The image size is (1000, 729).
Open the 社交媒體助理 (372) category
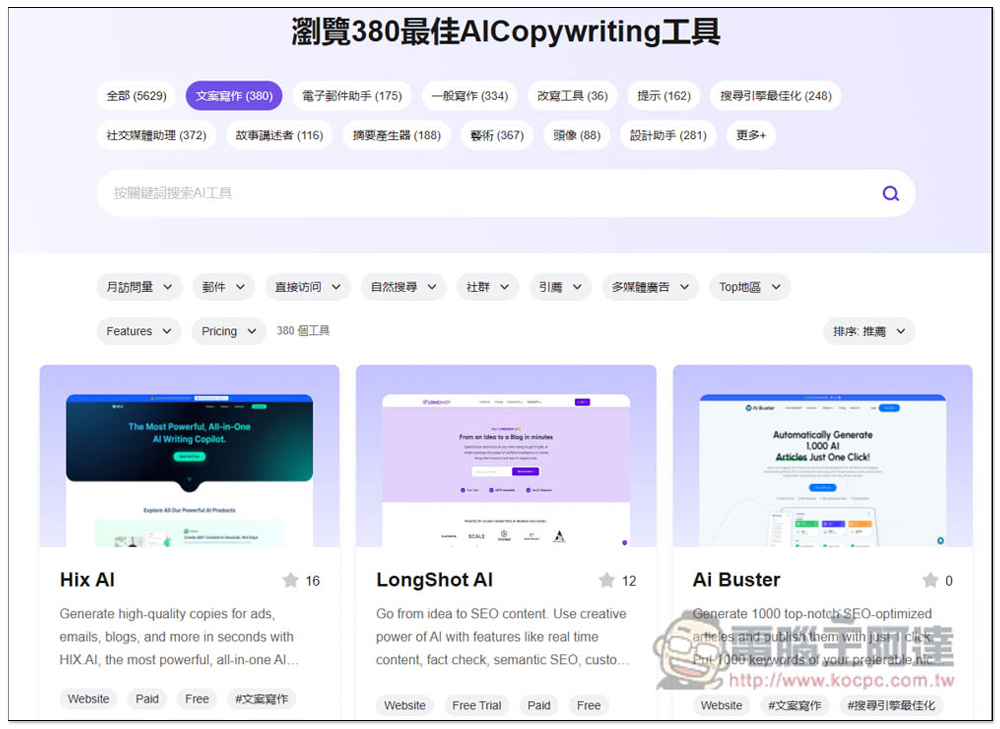click(x=156, y=135)
